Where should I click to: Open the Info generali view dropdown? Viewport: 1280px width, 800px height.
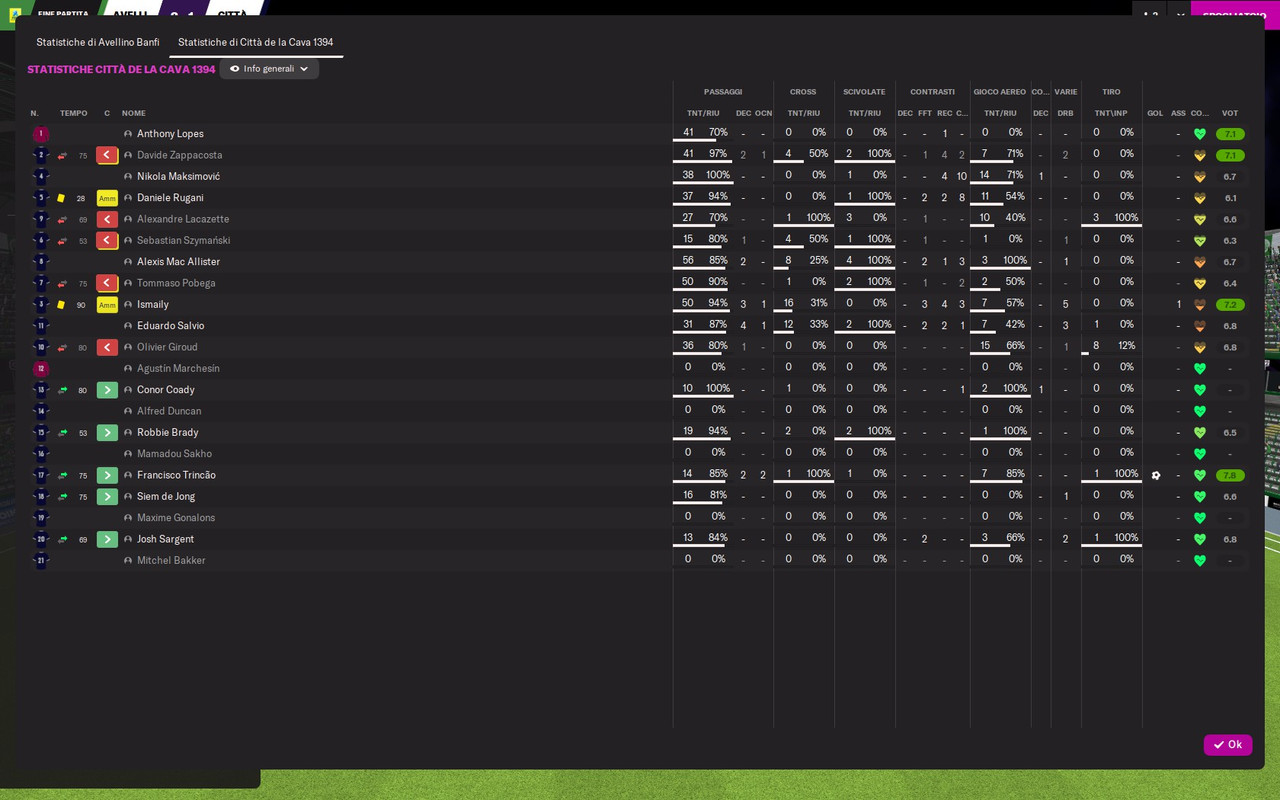269,69
